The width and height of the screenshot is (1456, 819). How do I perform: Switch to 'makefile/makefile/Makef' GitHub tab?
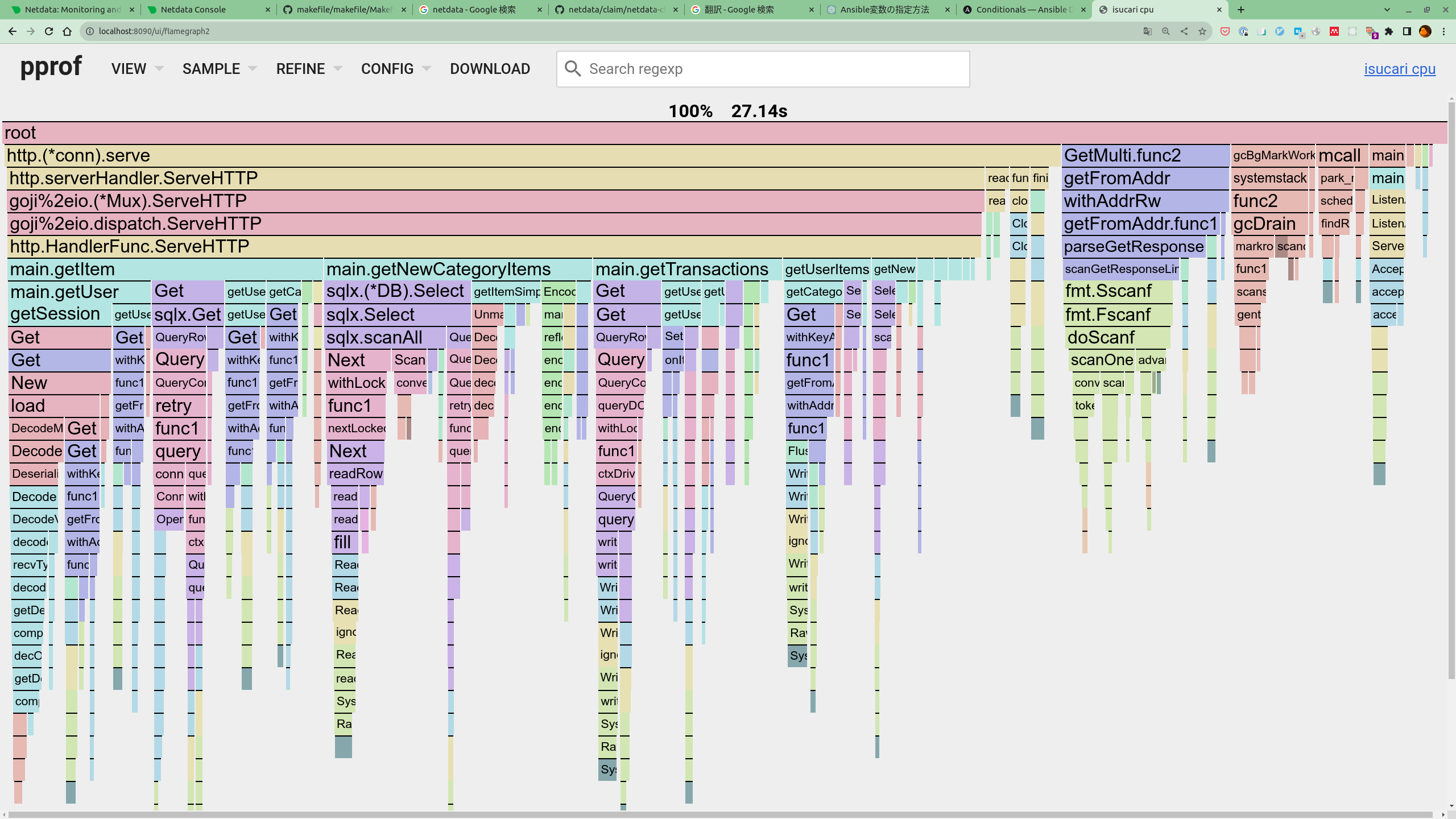344,10
